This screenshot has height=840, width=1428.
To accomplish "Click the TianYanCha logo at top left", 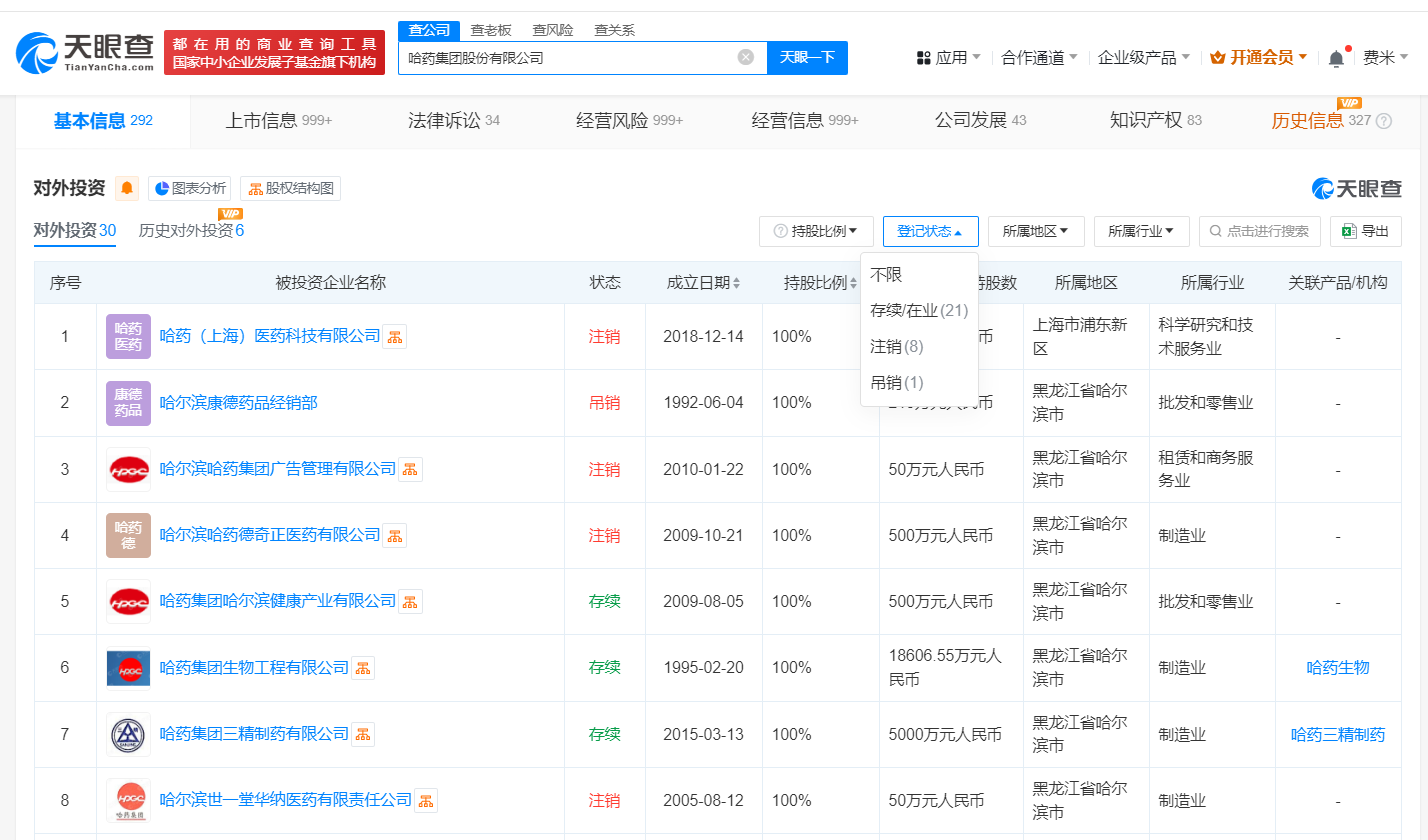I will point(85,52).
